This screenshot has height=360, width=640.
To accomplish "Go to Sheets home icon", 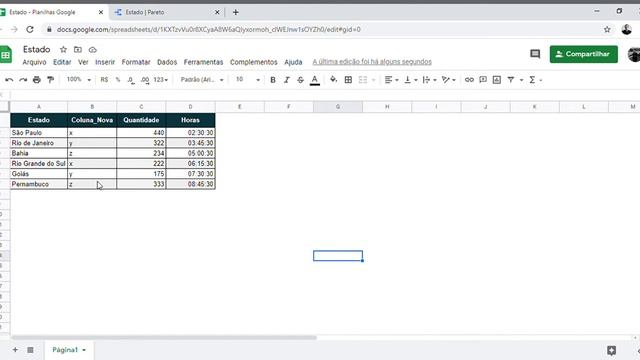I will (6, 54).
